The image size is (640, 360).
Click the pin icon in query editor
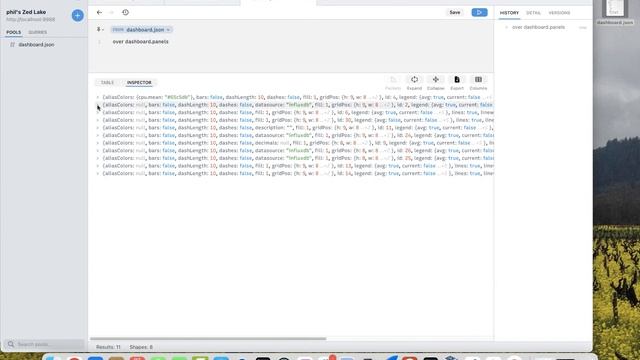click(x=98, y=29)
